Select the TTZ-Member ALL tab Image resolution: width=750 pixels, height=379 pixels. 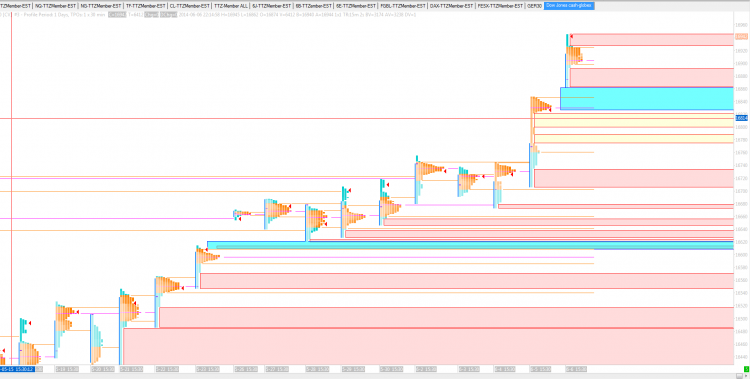point(231,6)
